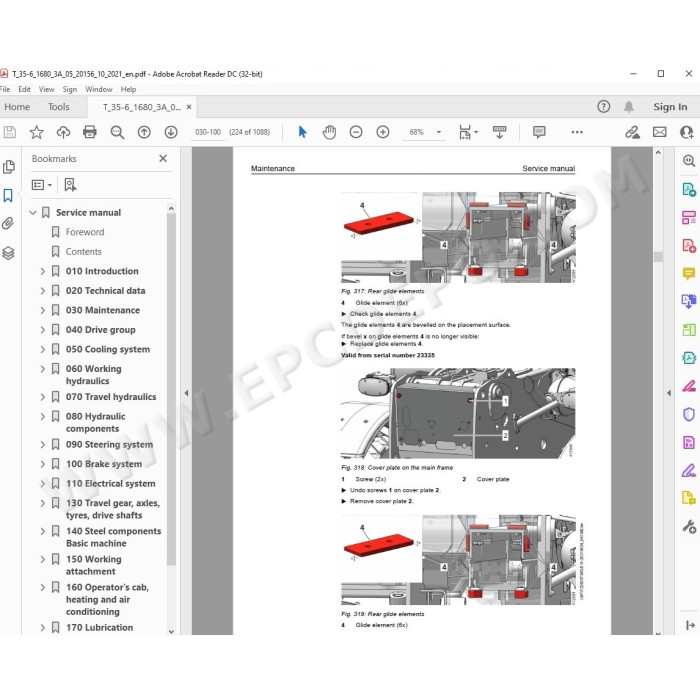This screenshot has width=700, height=700.
Task: Expand the 100 Brake system bookmark
Action: coord(43,464)
